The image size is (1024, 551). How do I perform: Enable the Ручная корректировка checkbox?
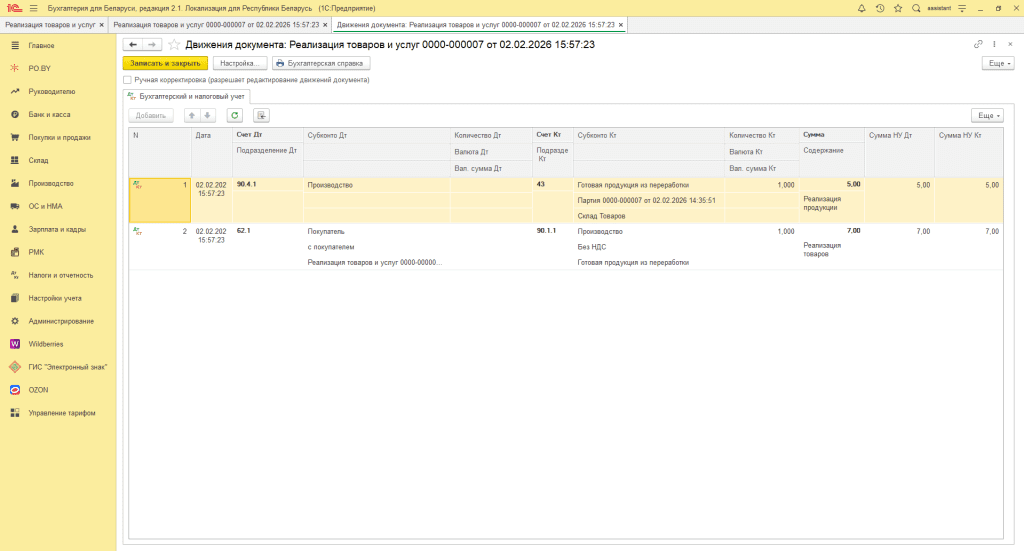127,79
